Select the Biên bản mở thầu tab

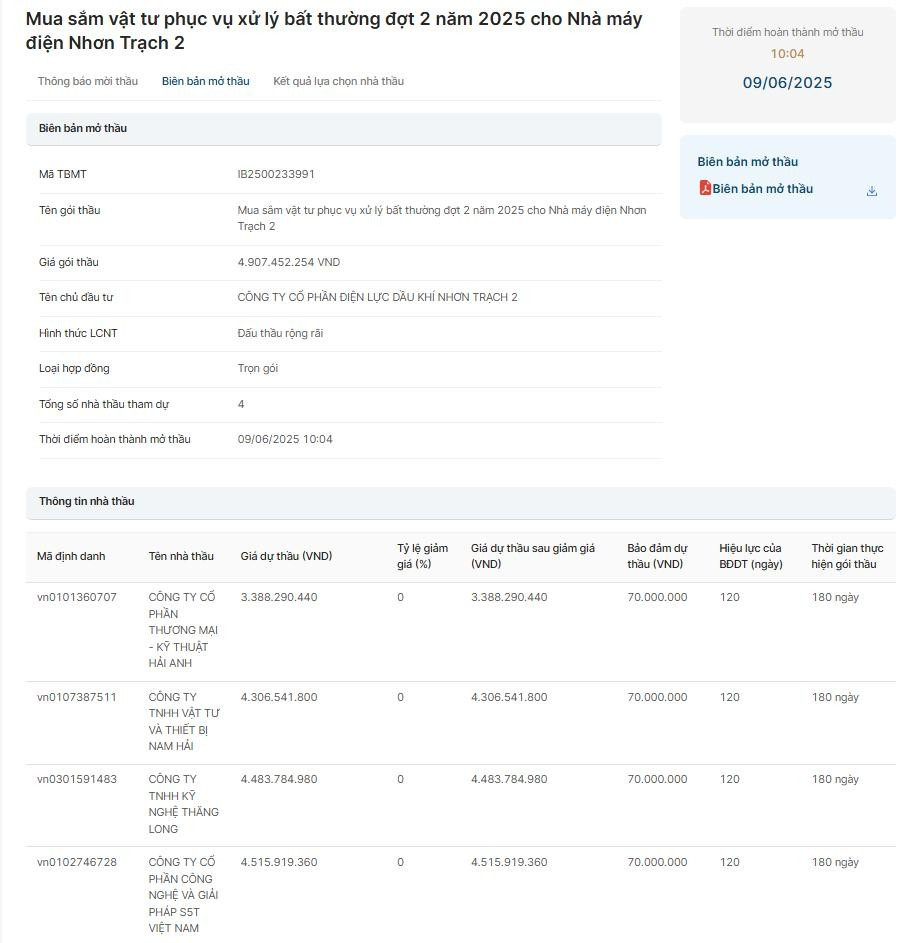(205, 81)
